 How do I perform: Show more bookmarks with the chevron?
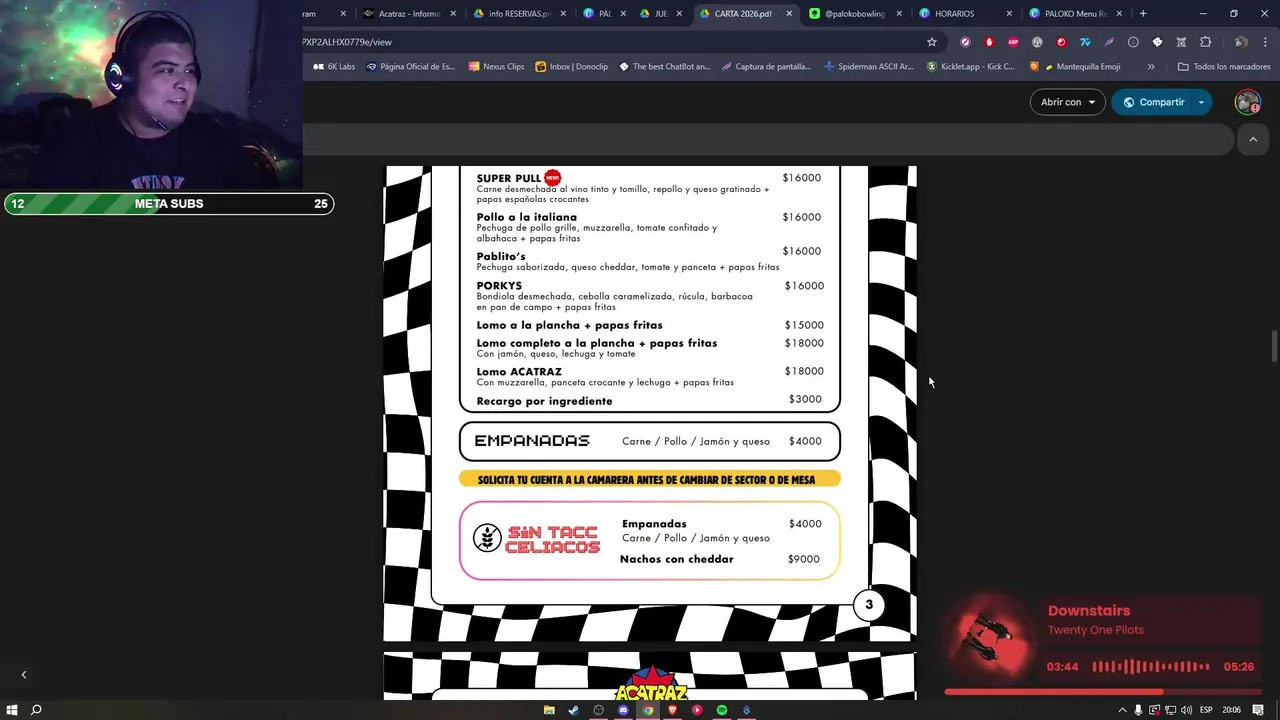(1151, 67)
